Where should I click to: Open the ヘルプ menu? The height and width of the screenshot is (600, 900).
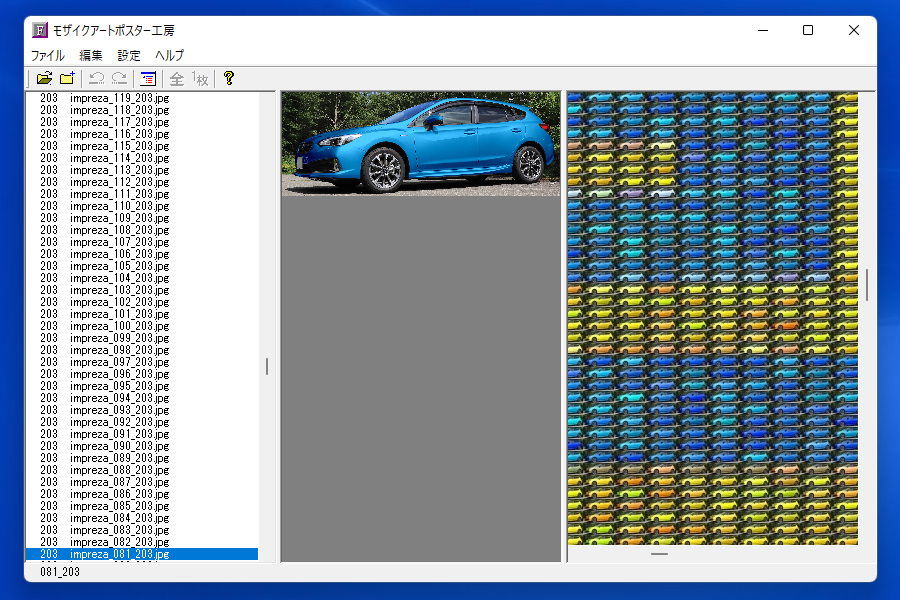[x=169, y=56]
